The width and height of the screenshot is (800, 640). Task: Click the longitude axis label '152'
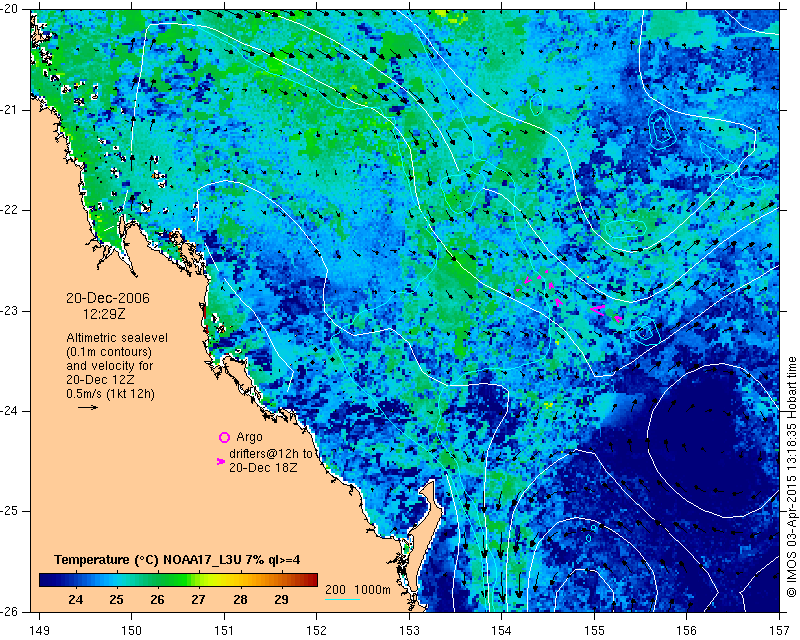pos(316,631)
